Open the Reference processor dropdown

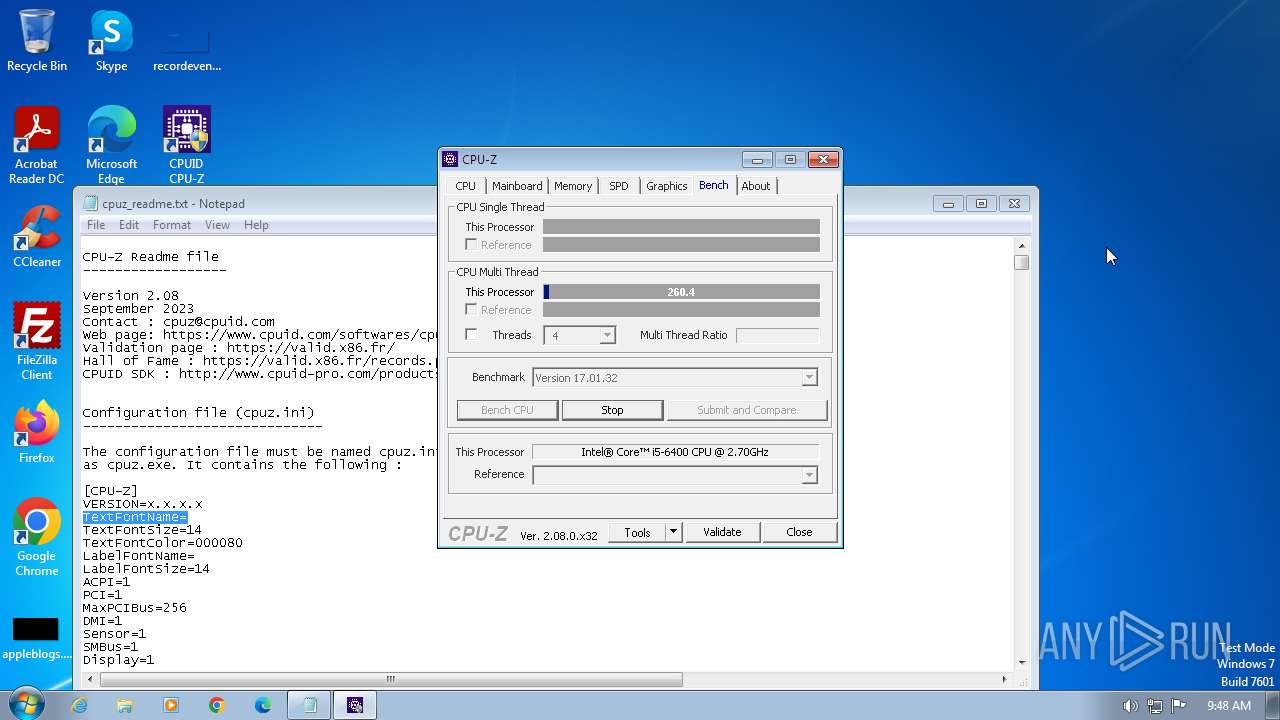809,475
